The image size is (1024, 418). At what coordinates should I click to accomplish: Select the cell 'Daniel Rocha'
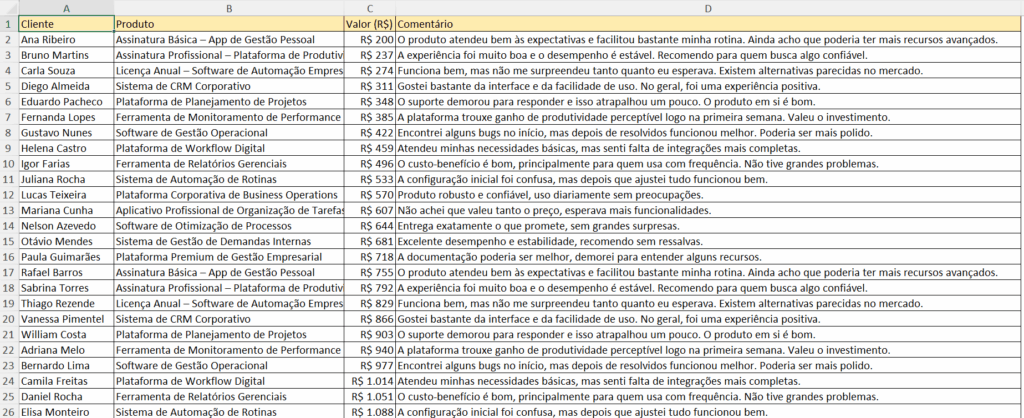(x=67, y=396)
